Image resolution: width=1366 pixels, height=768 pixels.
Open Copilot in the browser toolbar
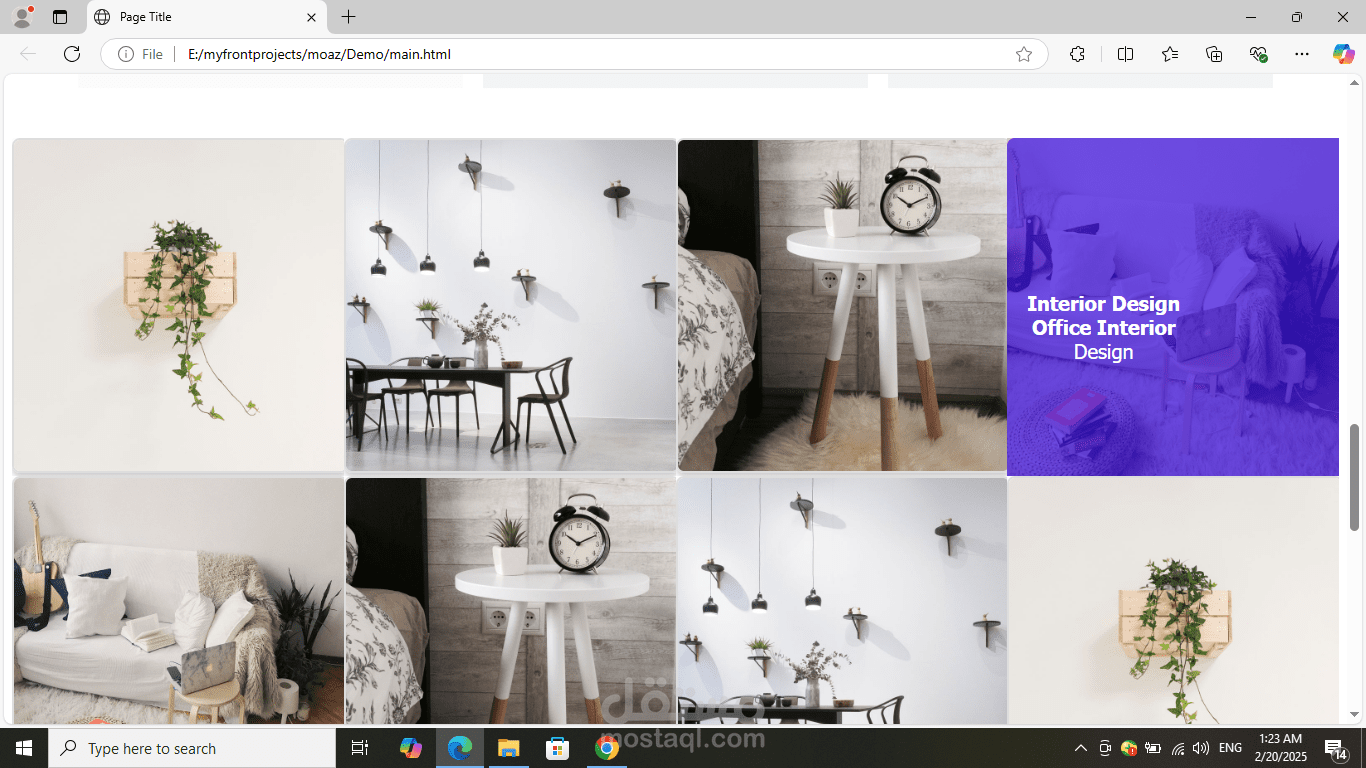click(1343, 54)
